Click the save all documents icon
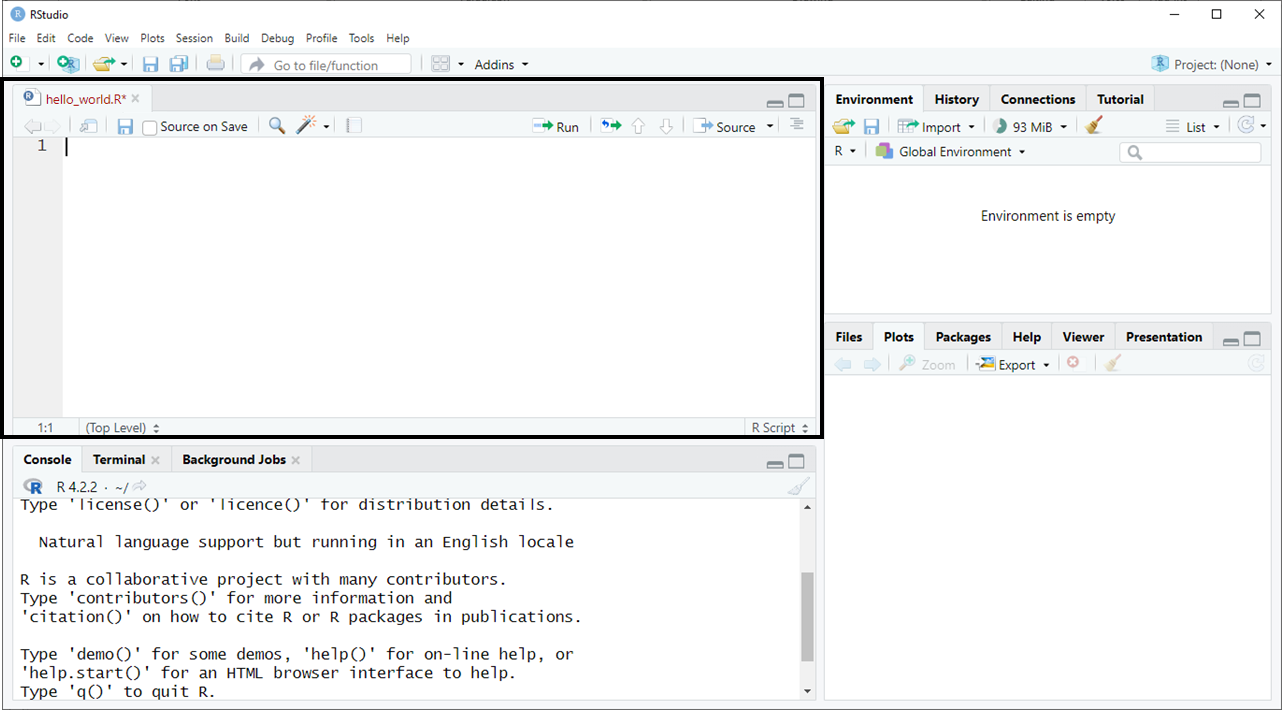The height and width of the screenshot is (710, 1282). pos(179,64)
